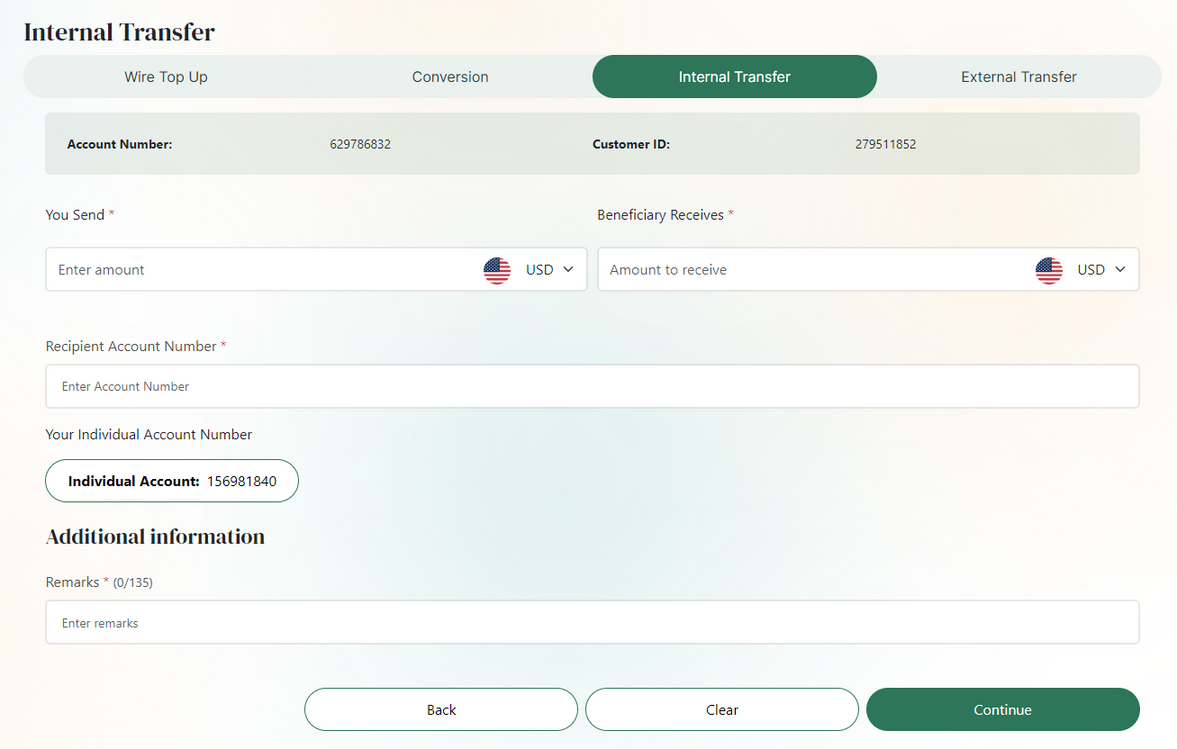Image resolution: width=1177 pixels, height=749 pixels.
Task: Click the US flag icon in You Send
Action: pyautogui.click(x=497, y=270)
